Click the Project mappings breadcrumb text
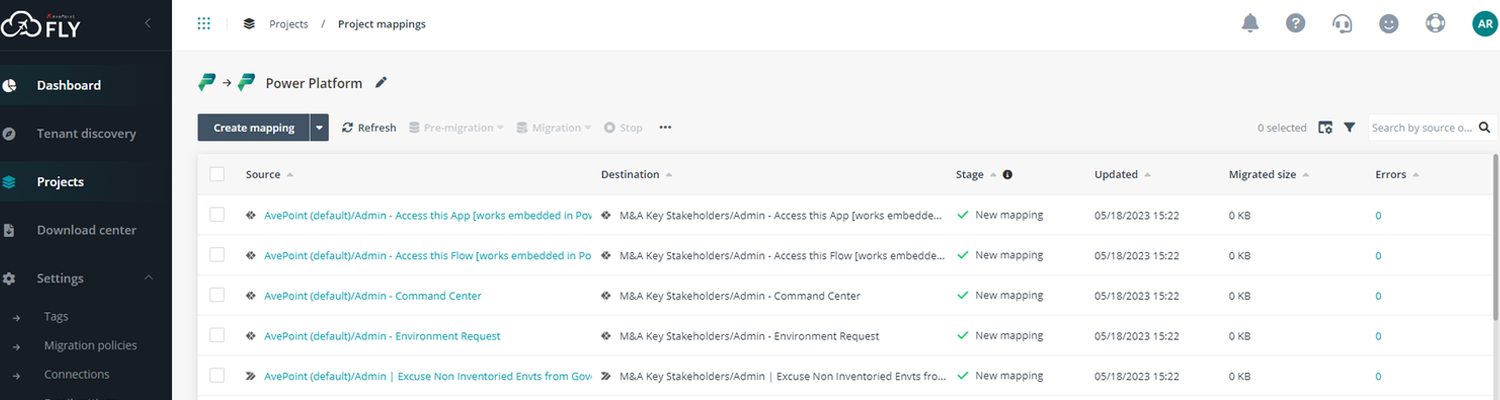The width and height of the screenshot is (1500, 400). click(382, 24)
